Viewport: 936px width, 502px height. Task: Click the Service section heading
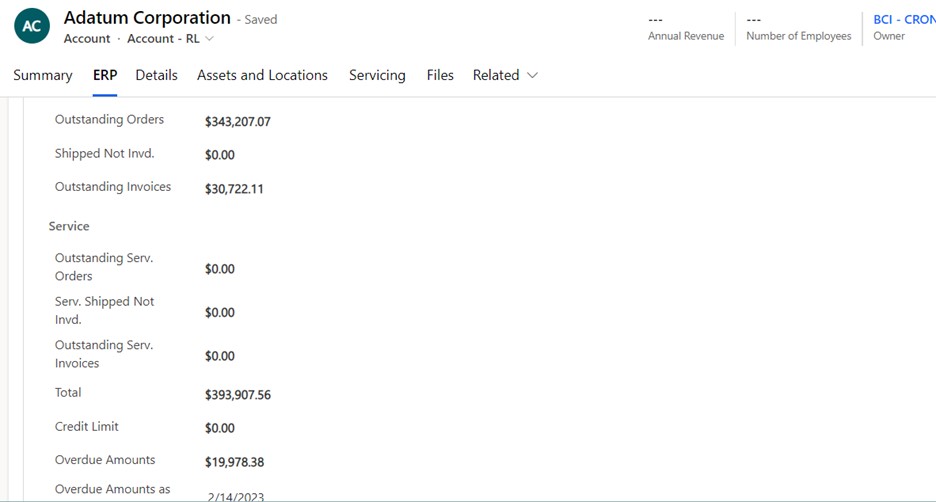(x=69, y=226)
